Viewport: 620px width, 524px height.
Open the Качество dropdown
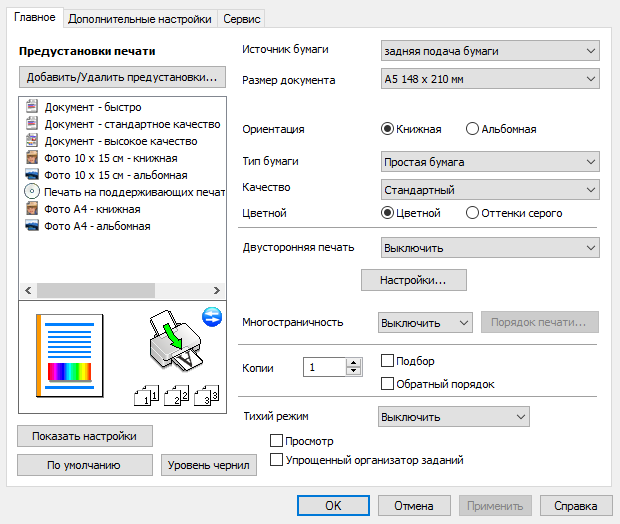pyautogui.click(x=490, y=189)
